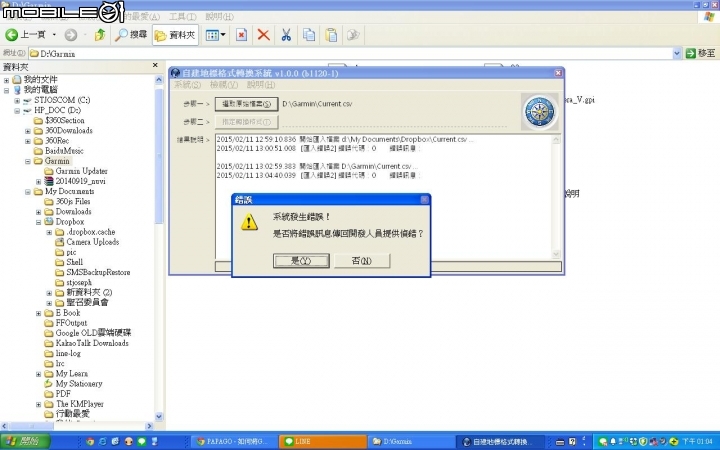Click the page-with-red-x toolbar icon
The width and height of the screenshot is (720, 450).
point(242,35)
